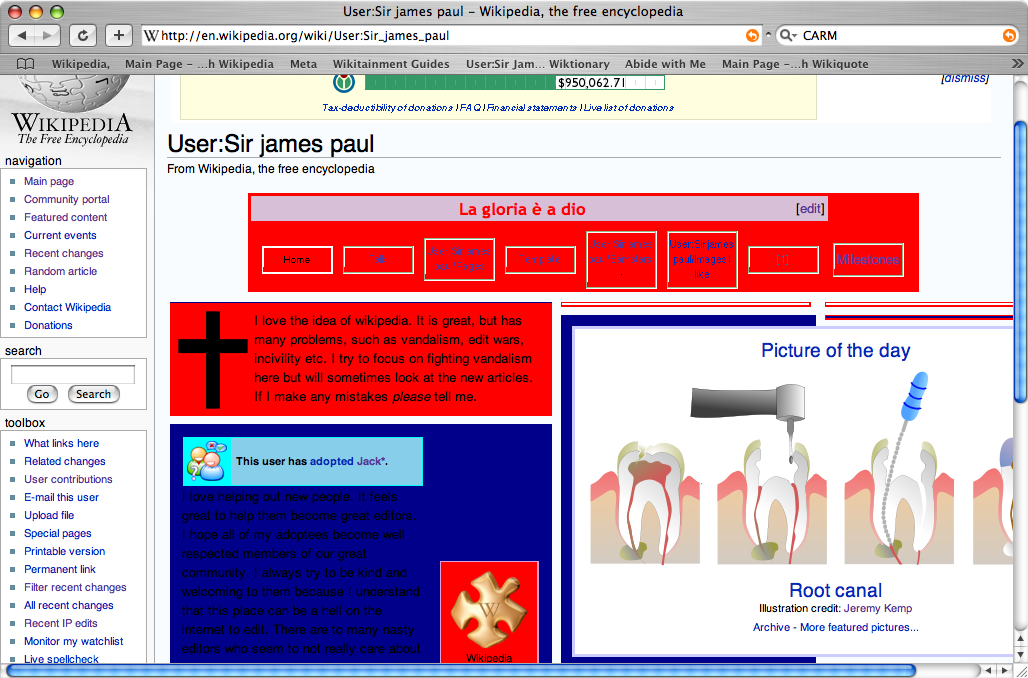Show more bookmarks with the double chevron

tap(1018, 64)
